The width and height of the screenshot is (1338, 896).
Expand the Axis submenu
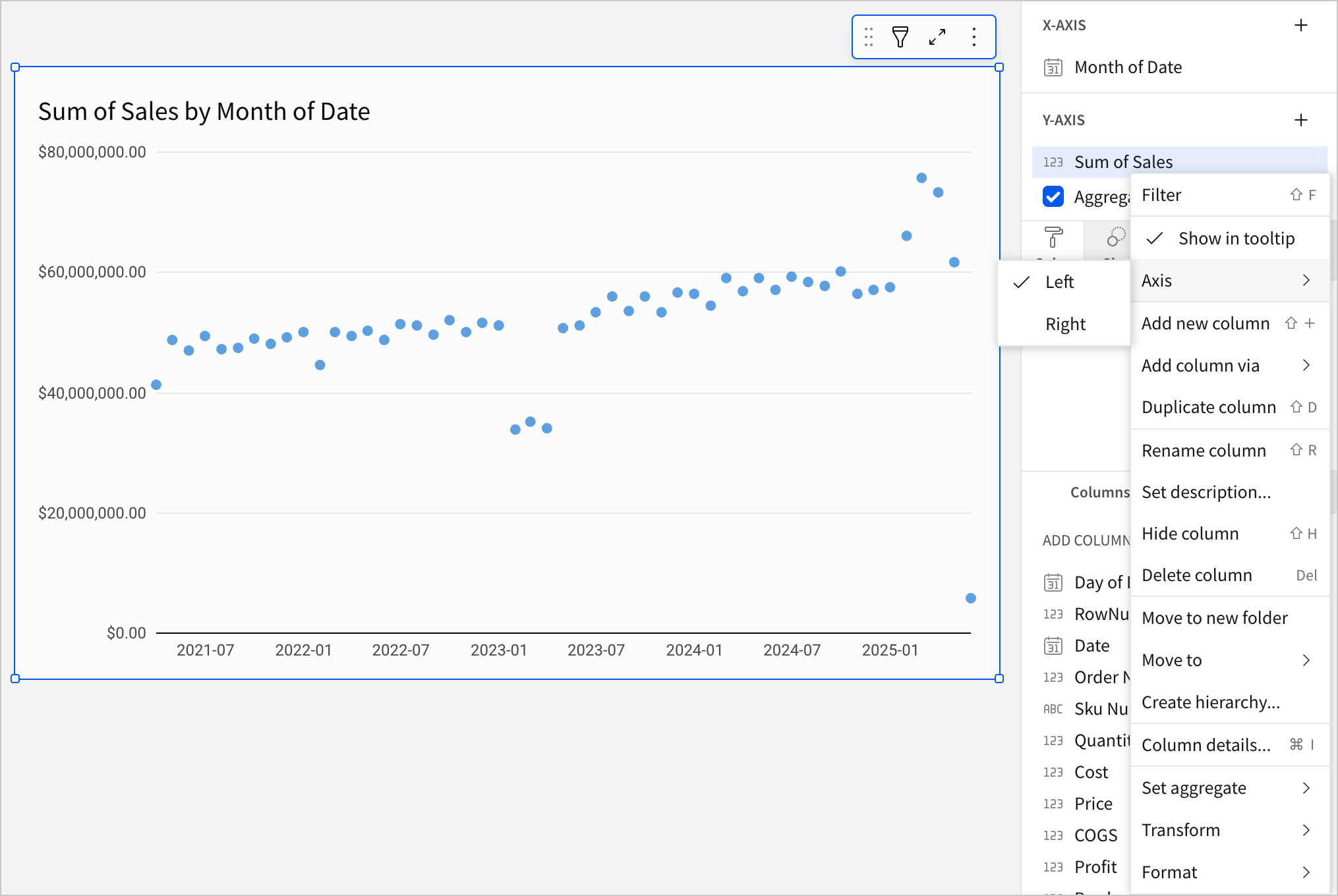(x=1230, y=281)
